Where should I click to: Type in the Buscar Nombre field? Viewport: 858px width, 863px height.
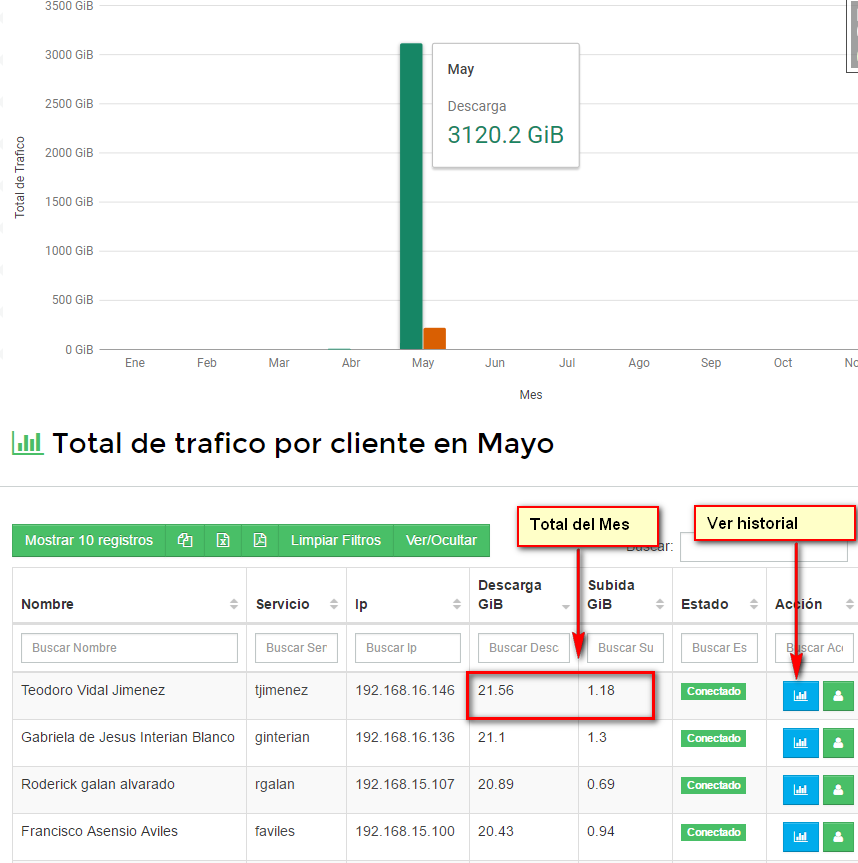click(129, 648)
